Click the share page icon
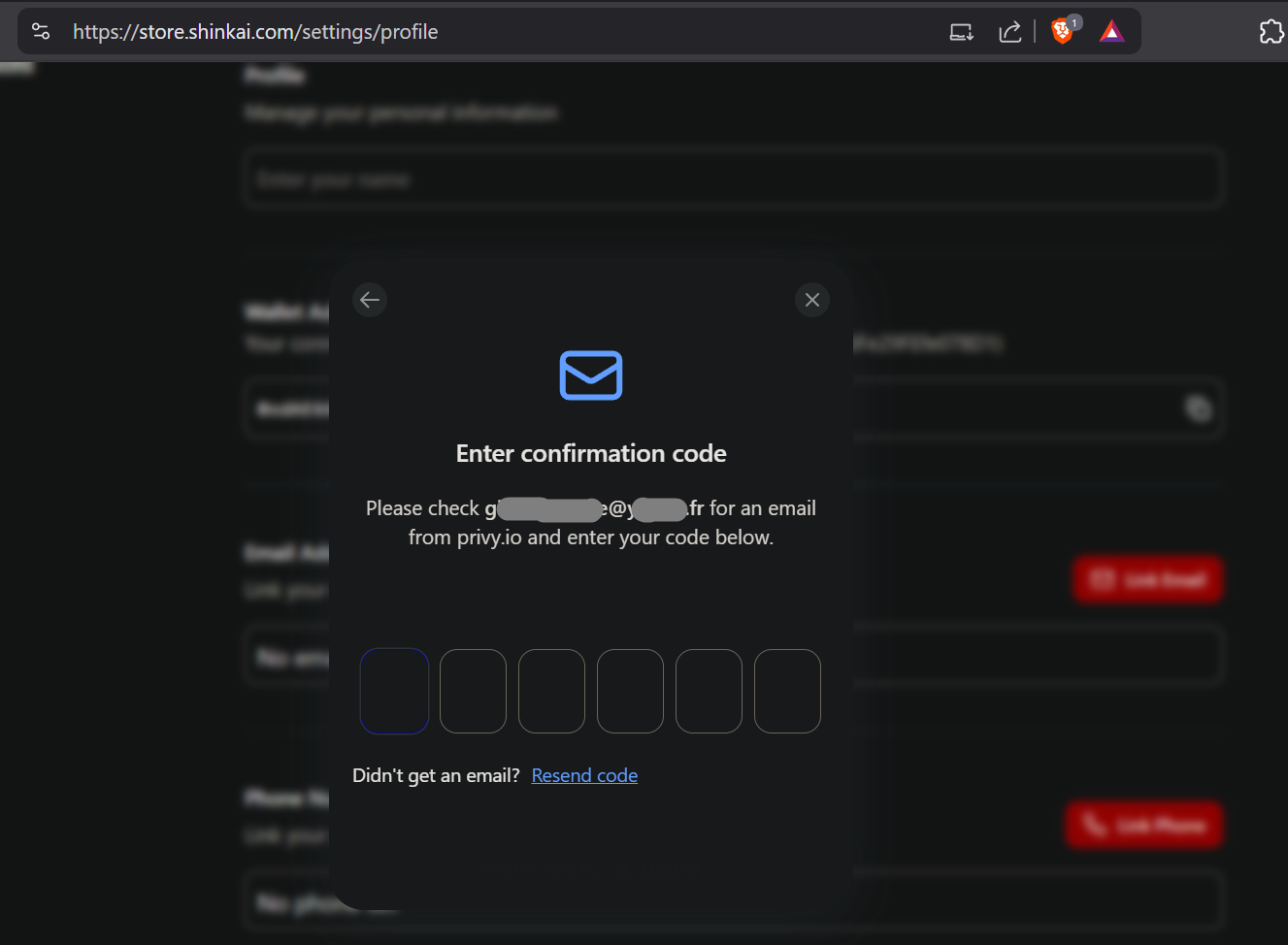 [x=1010, y=31]
